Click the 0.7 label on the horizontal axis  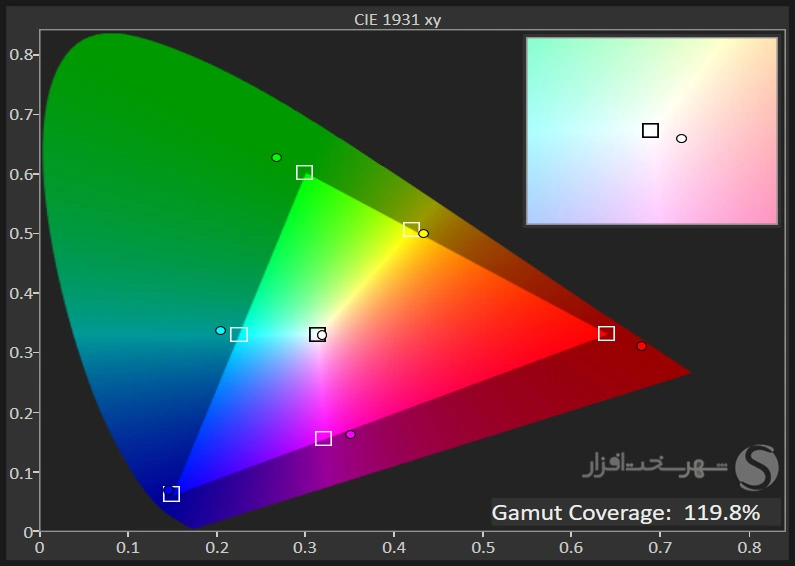661,548
